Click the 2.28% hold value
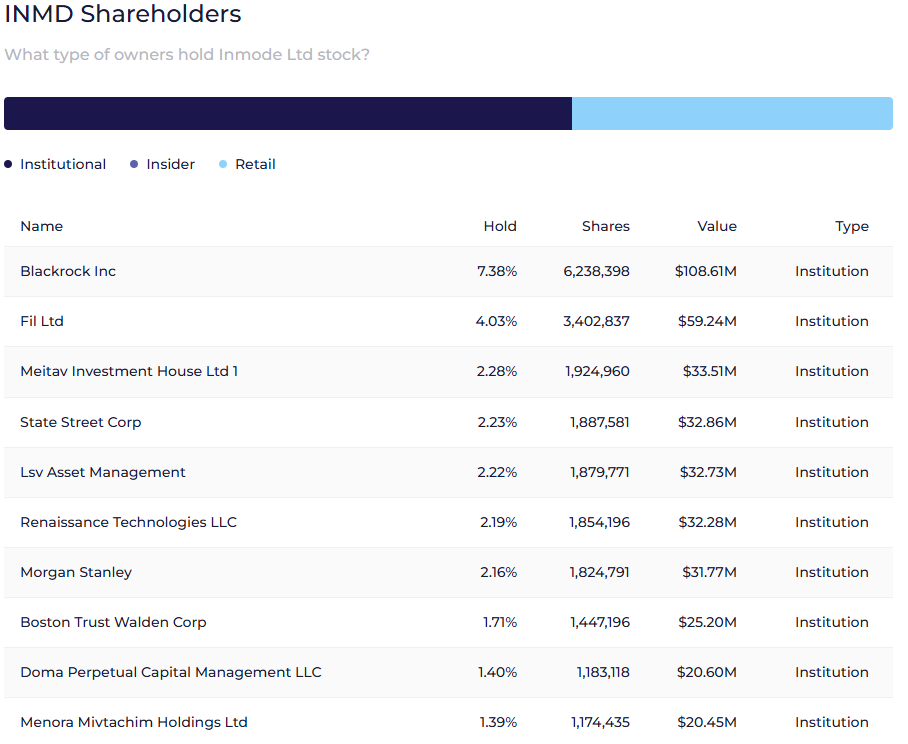This screenshot has height=744, width=908. tap(497, 371)
